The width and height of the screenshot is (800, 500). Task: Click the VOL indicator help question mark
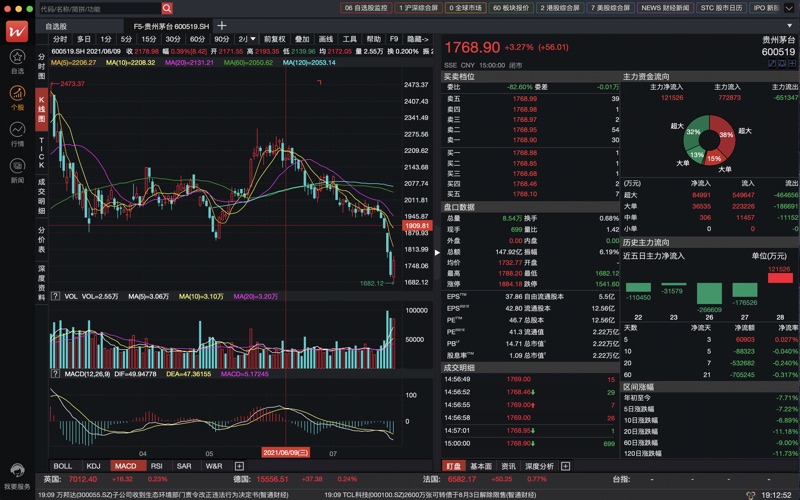pos(55,296)
